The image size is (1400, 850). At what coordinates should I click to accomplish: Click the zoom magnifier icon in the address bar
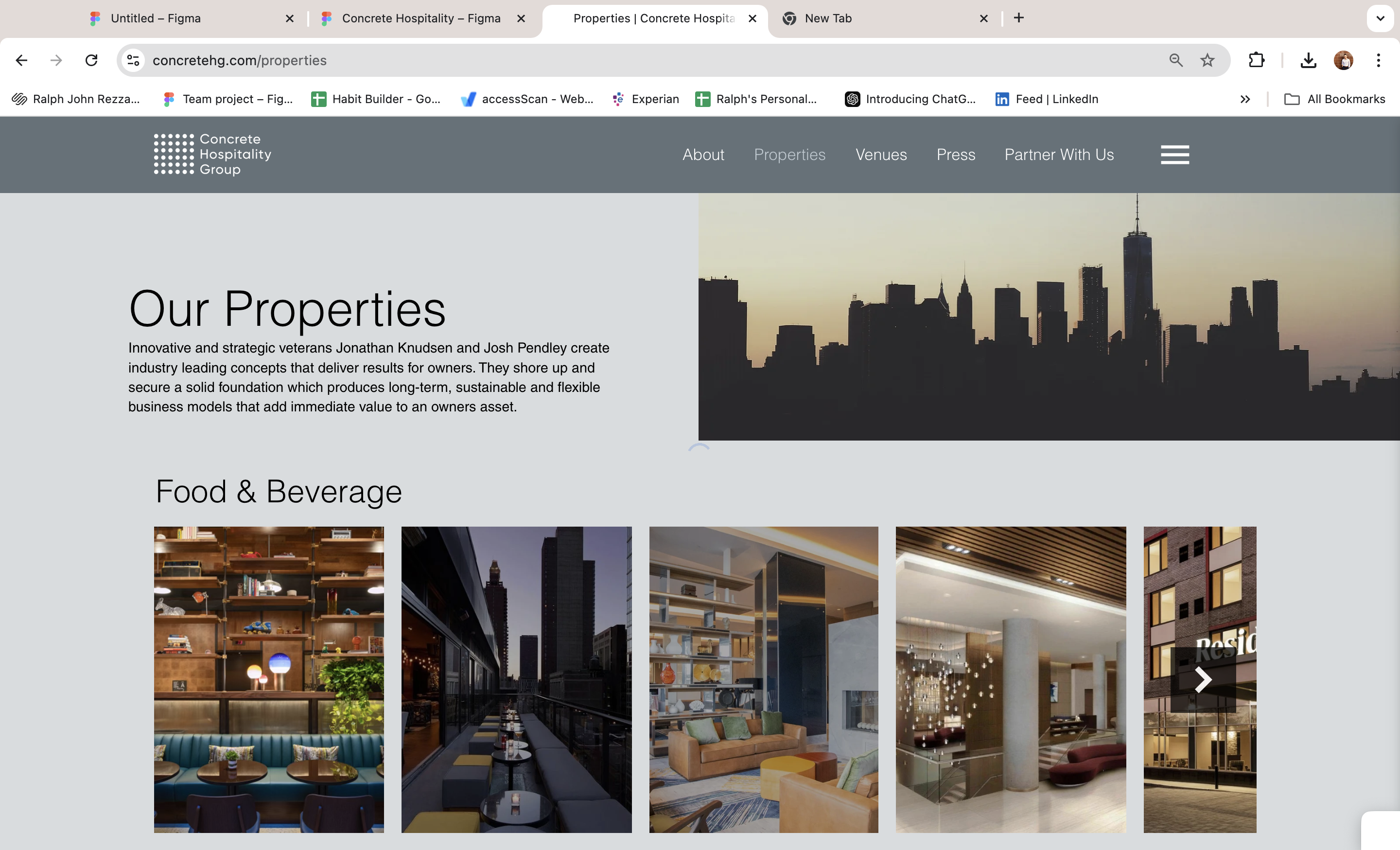(1175, 60)
